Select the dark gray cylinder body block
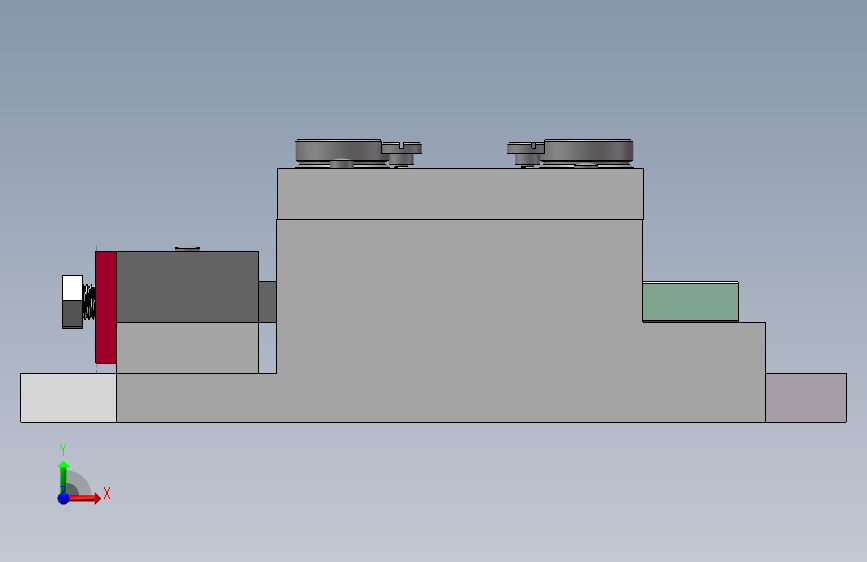Viewport: 867px width, 562px height. click(x=187, y=287)
